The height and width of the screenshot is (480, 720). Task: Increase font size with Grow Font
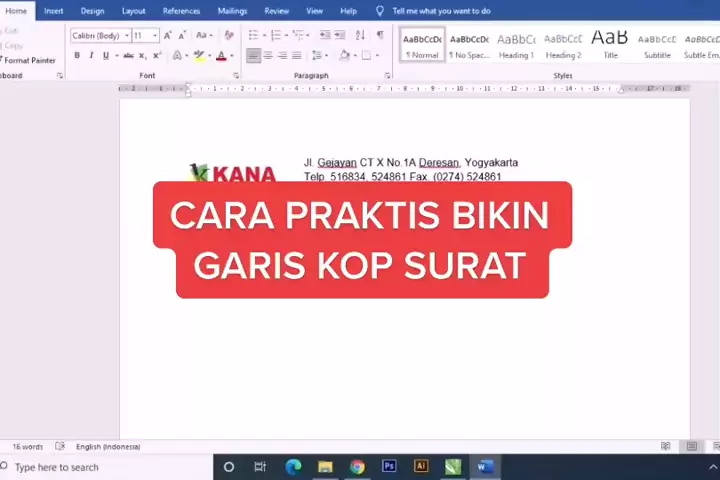[167, 36]
